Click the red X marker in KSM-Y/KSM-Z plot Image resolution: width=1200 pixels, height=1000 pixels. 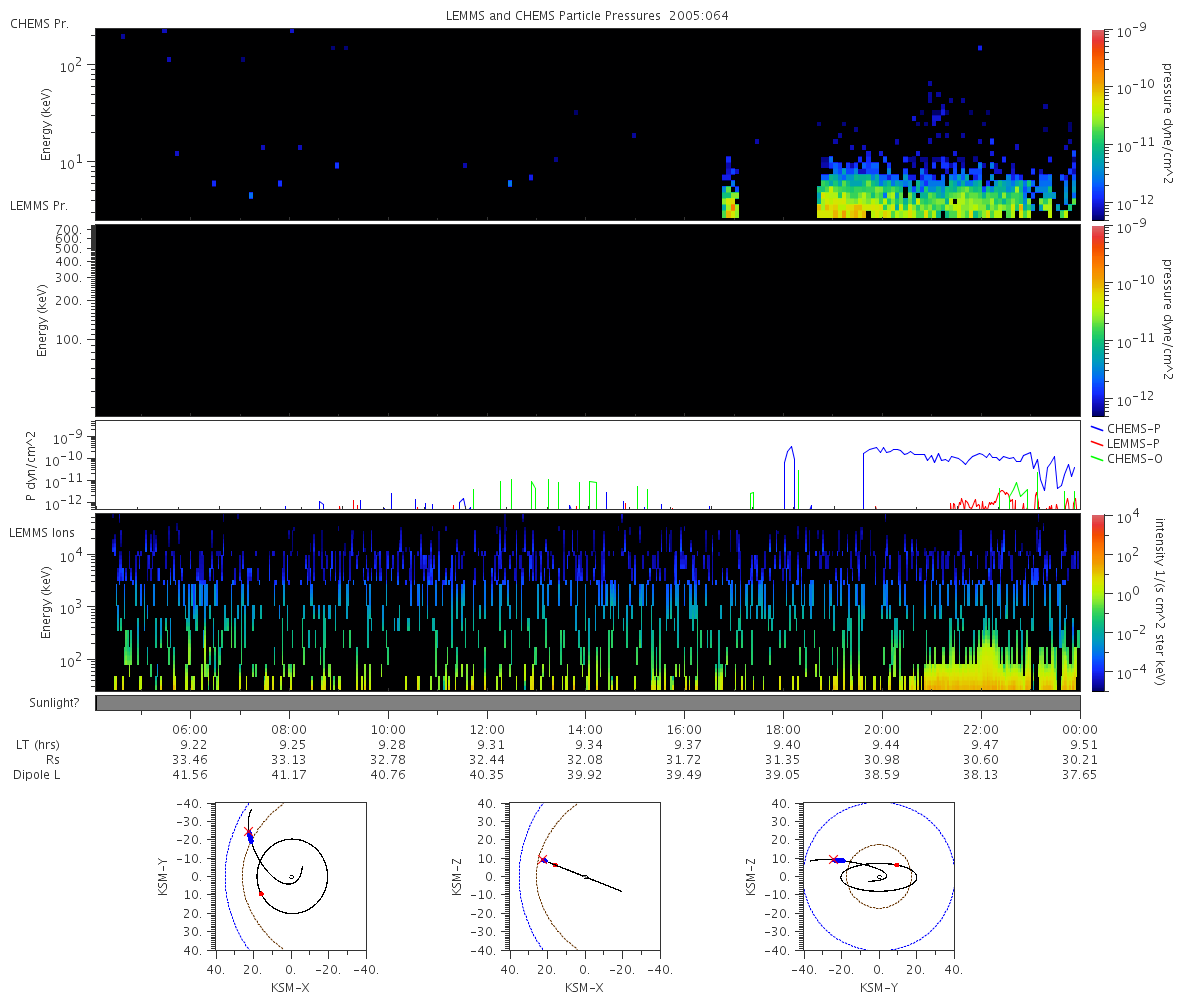click(833, 859)
